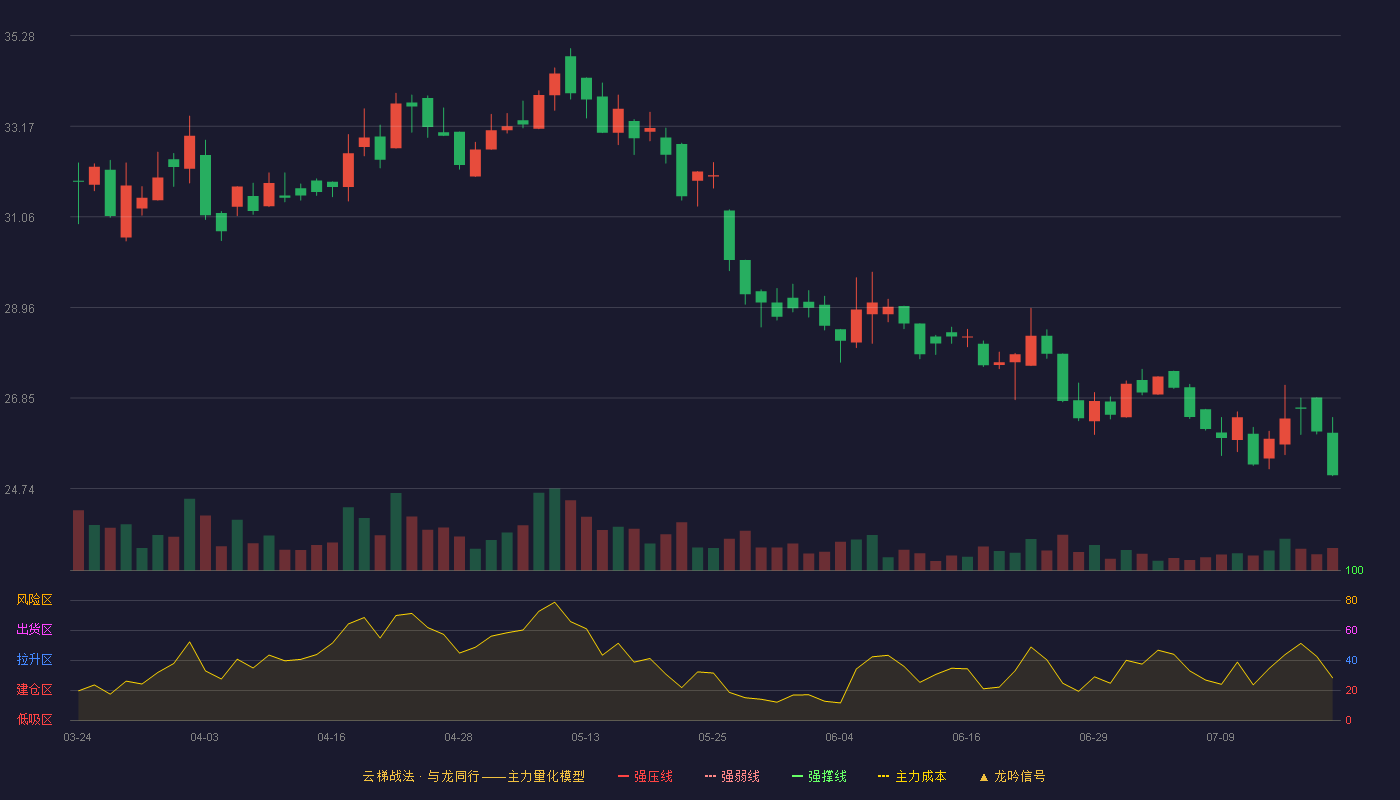Click the 06-16 date label
The width and height of the screenshot is (1400, 800).
point(966,737)
